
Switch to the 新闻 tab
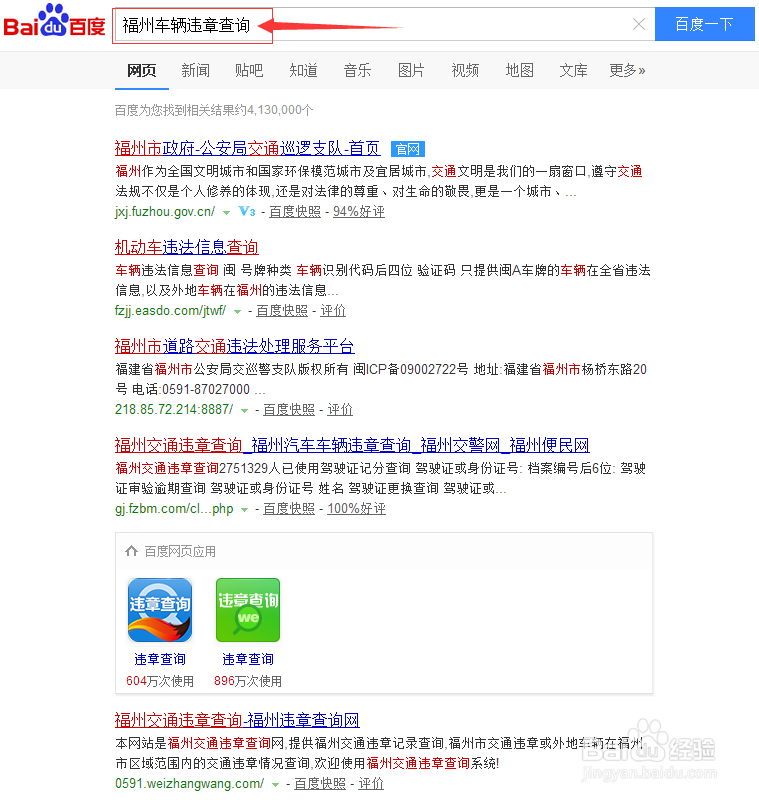point(195,70)
